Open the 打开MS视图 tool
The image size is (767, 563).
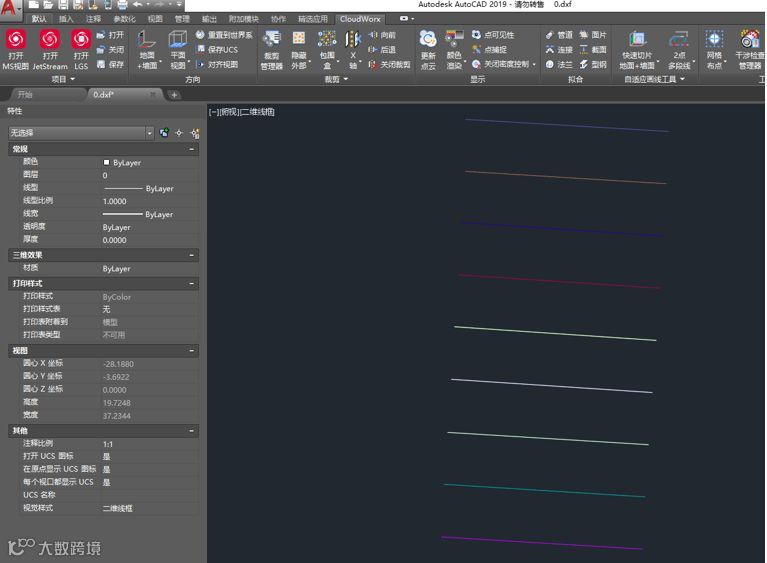[16, 50]
